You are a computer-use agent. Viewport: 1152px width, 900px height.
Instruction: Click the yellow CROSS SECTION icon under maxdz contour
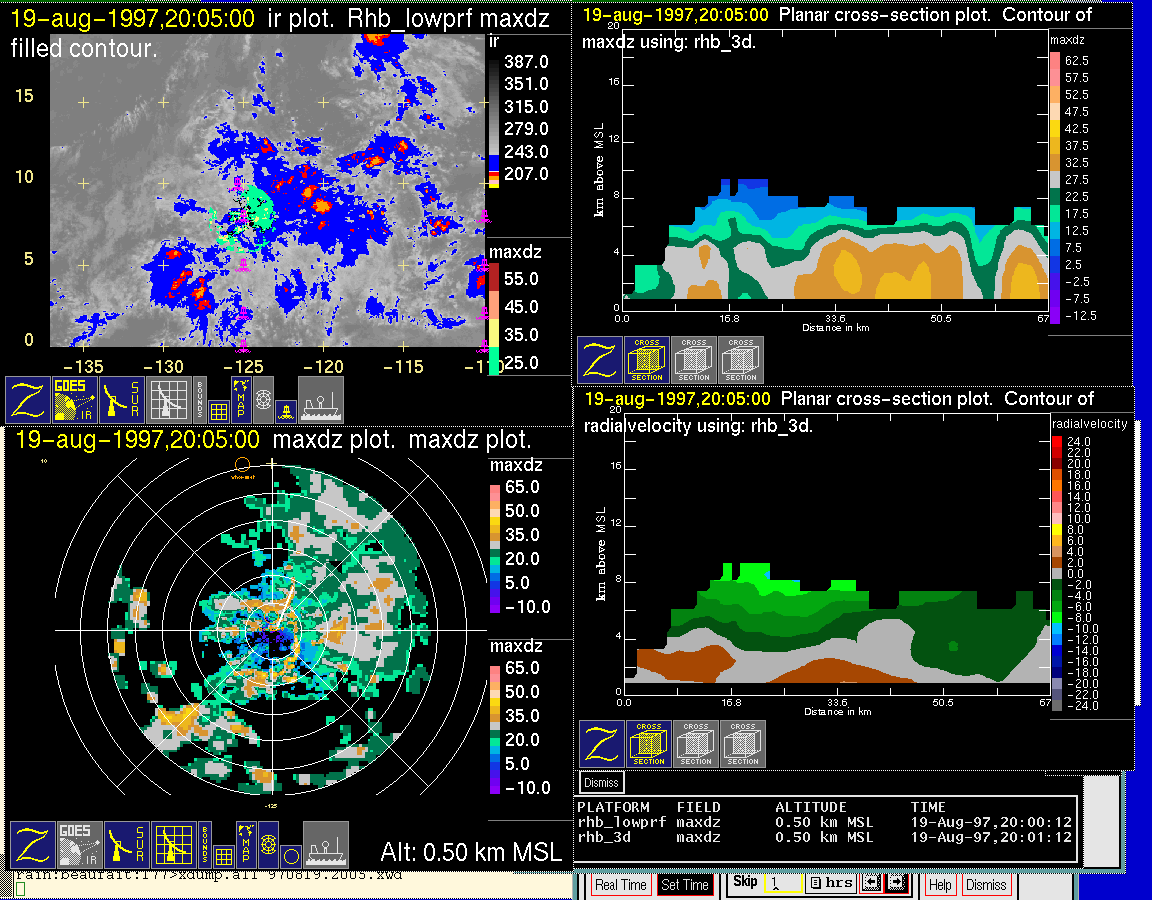click(x=647, y=360)
